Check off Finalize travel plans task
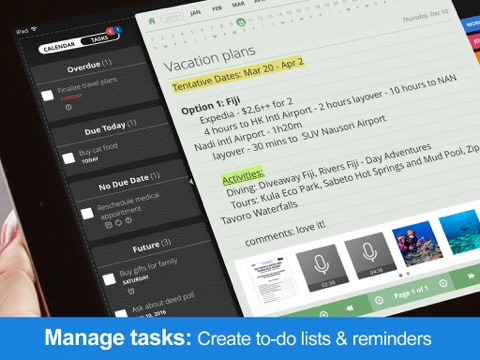The height and width of the screenshot is (360, 480). [x=48, y=96]
